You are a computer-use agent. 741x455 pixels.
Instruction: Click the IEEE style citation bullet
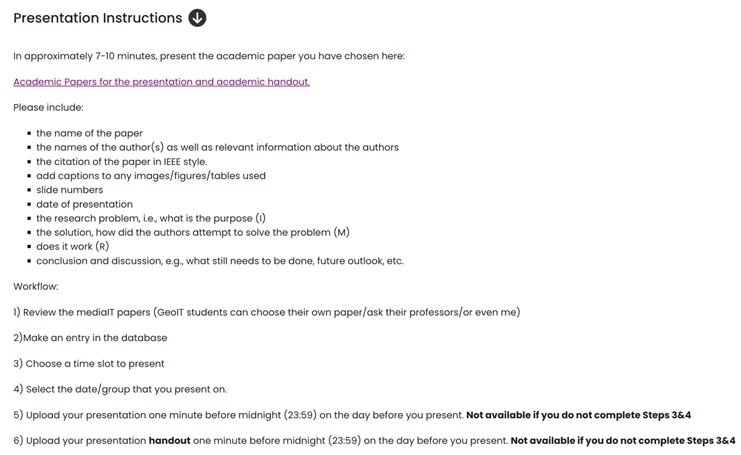point(121,161)
